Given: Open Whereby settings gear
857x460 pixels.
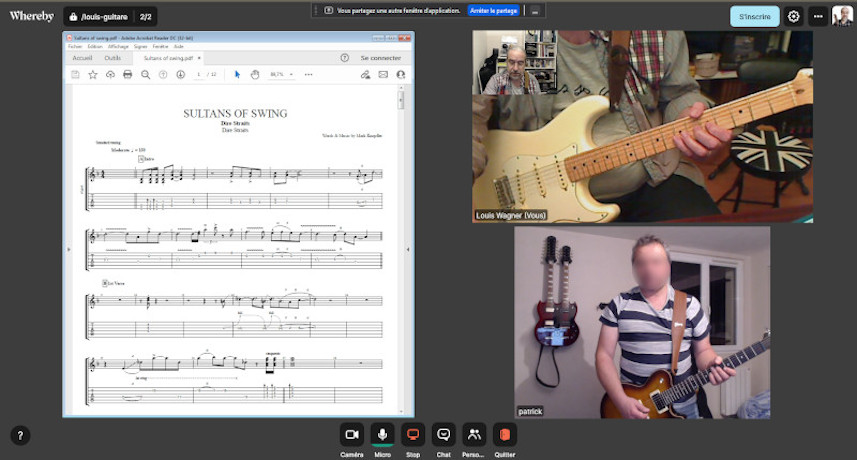Looking at the screenshot, I should click(793, 16).
